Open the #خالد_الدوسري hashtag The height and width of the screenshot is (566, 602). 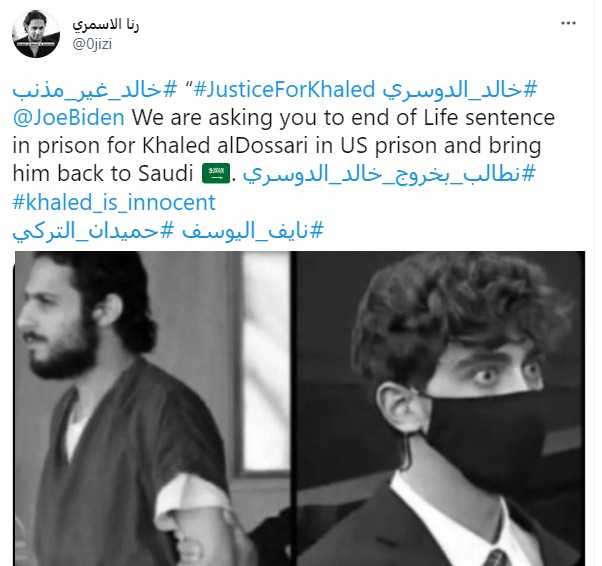click(x=459, y=89)
